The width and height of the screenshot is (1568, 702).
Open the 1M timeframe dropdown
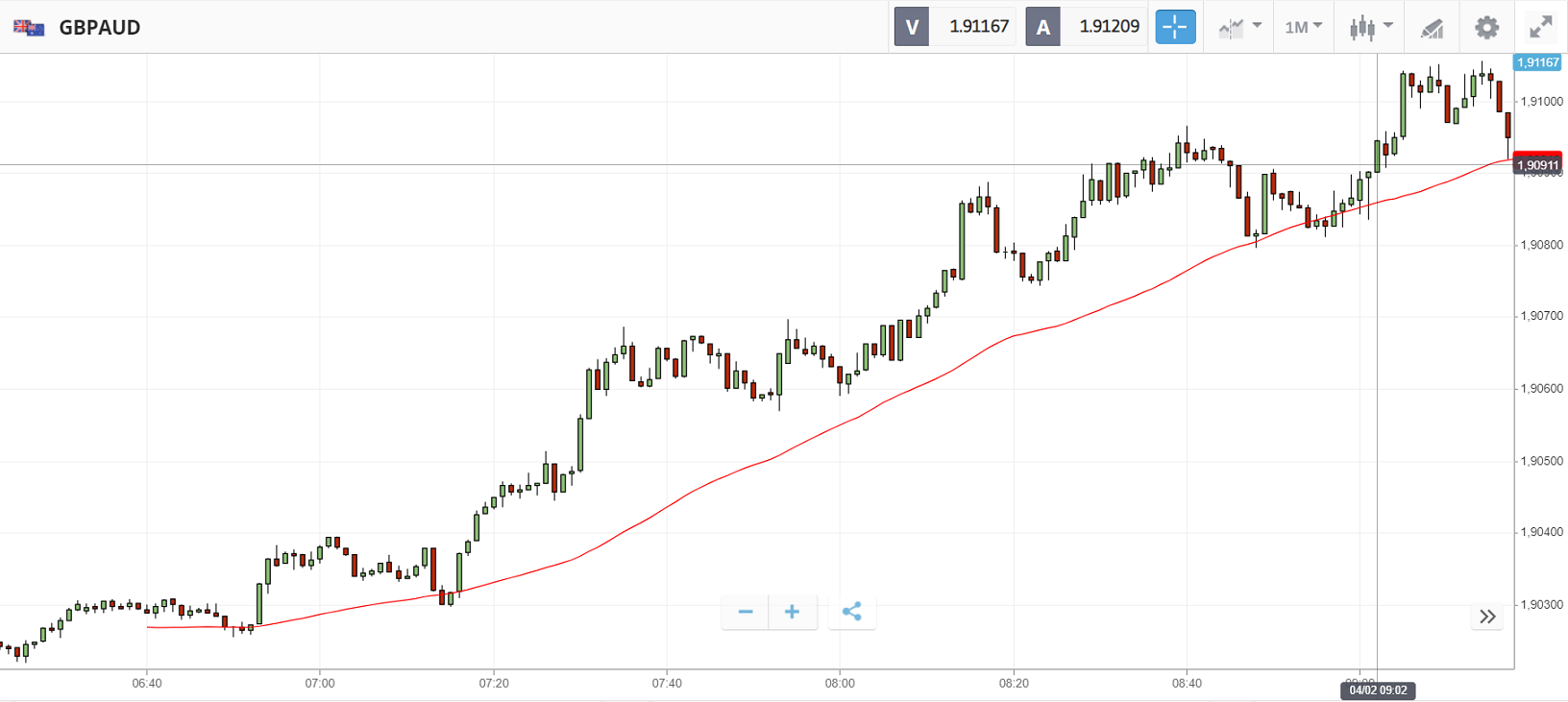pos(1304,27)
